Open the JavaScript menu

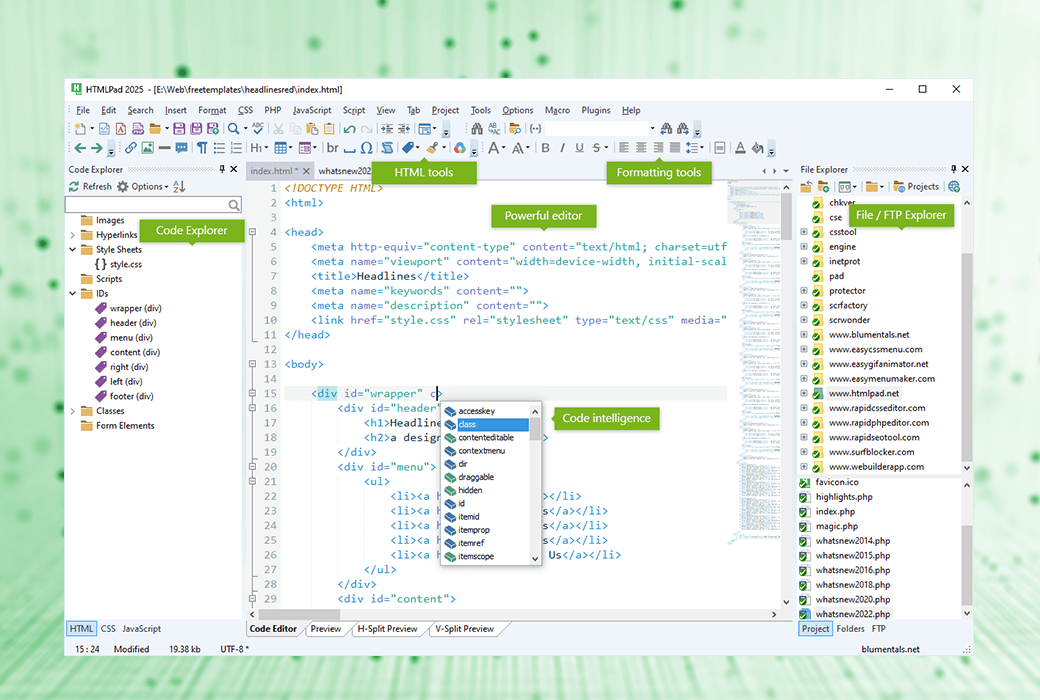(312, 110)
